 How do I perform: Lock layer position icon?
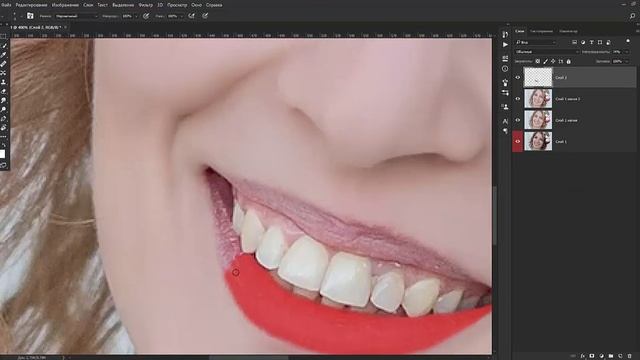(x=553, y=61)
